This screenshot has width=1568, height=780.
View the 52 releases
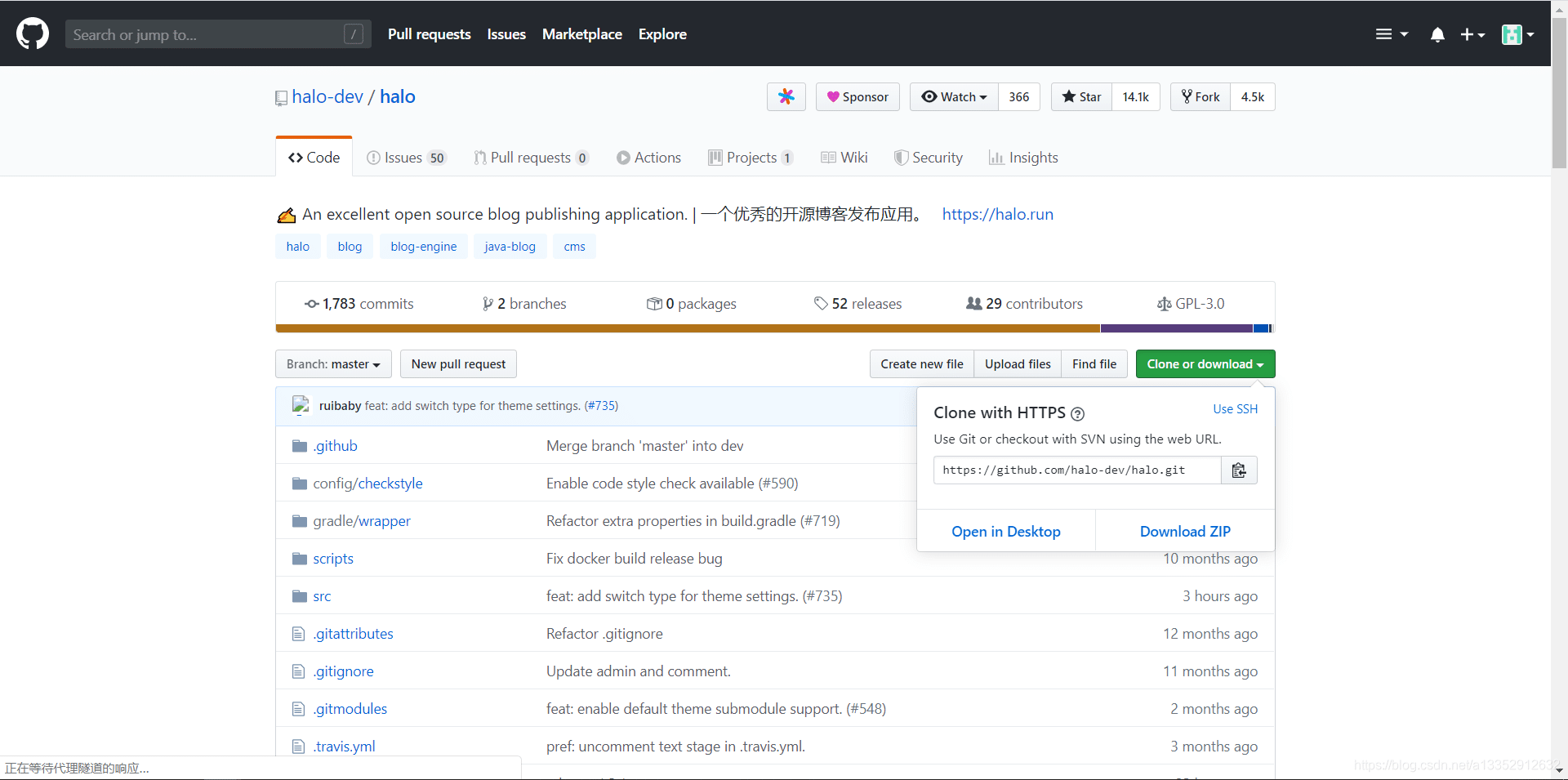pos(858,304)
